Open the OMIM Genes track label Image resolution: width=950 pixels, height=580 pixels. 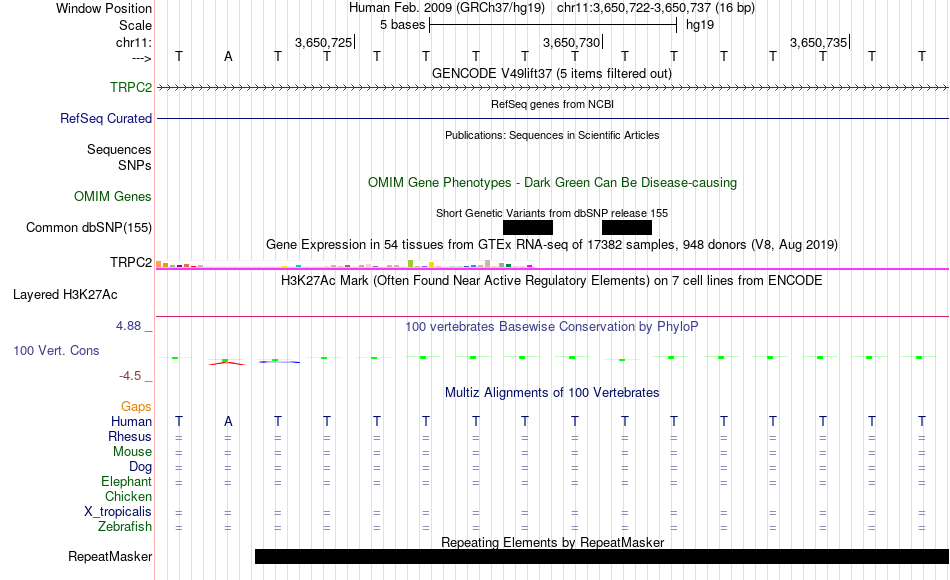click(x=113, y=196)
